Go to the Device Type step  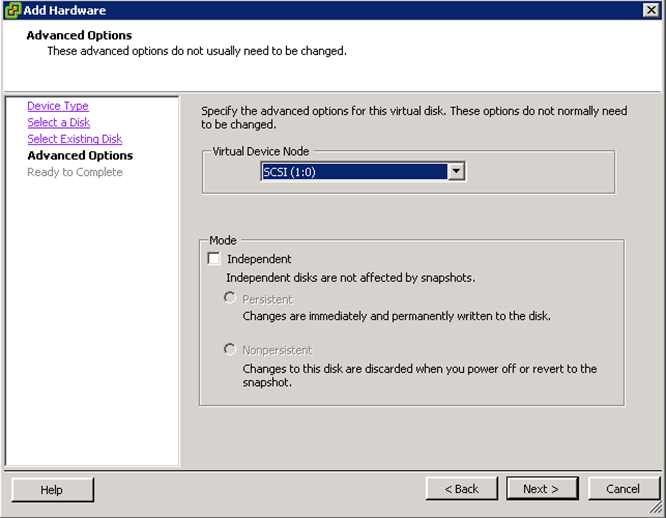58,106
